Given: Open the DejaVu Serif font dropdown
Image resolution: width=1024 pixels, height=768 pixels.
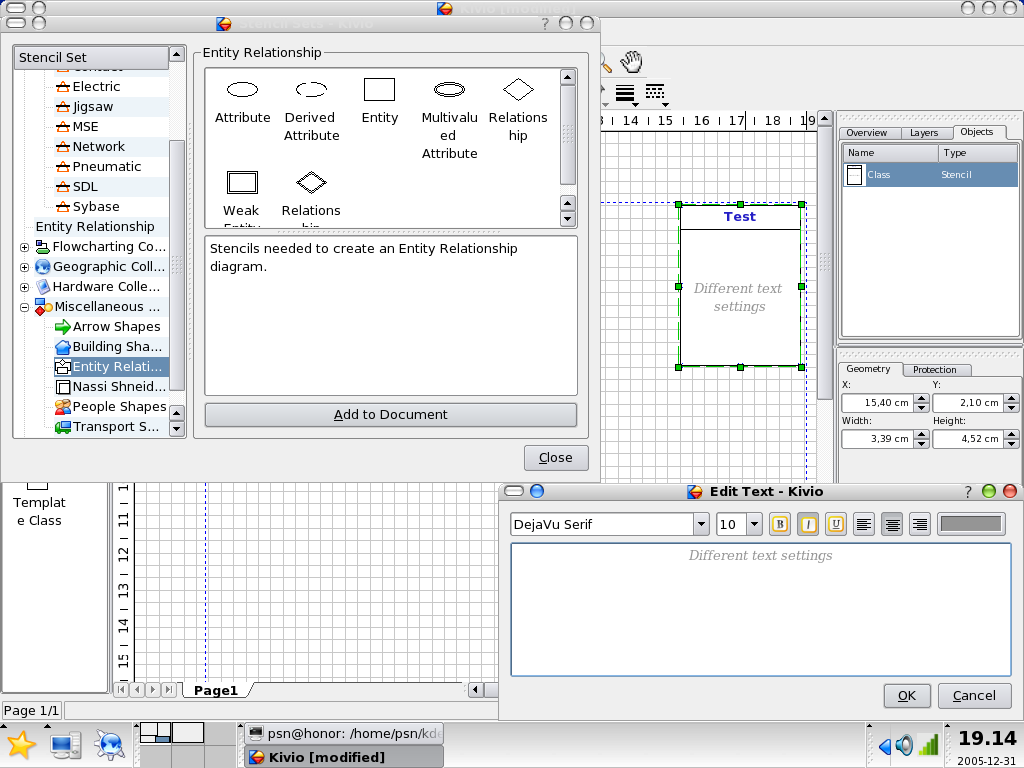Looking at the screenshot, I should (x=701, y=524).
